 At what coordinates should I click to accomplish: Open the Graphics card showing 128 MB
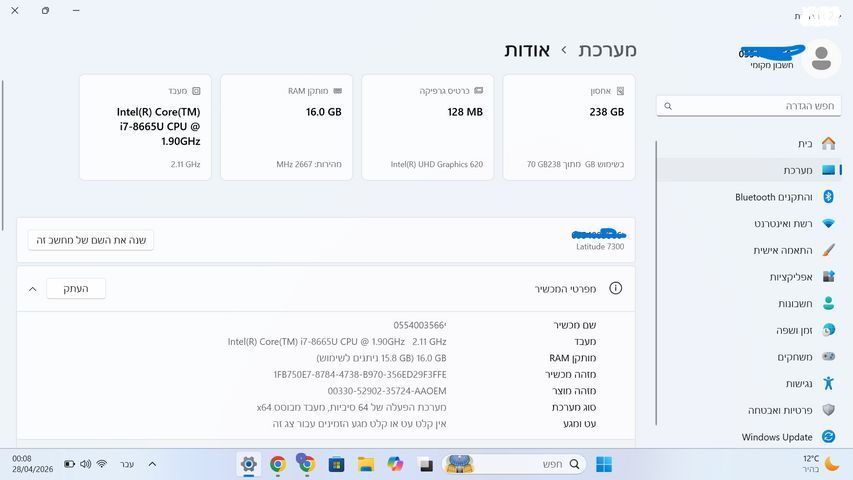(428, 127)
